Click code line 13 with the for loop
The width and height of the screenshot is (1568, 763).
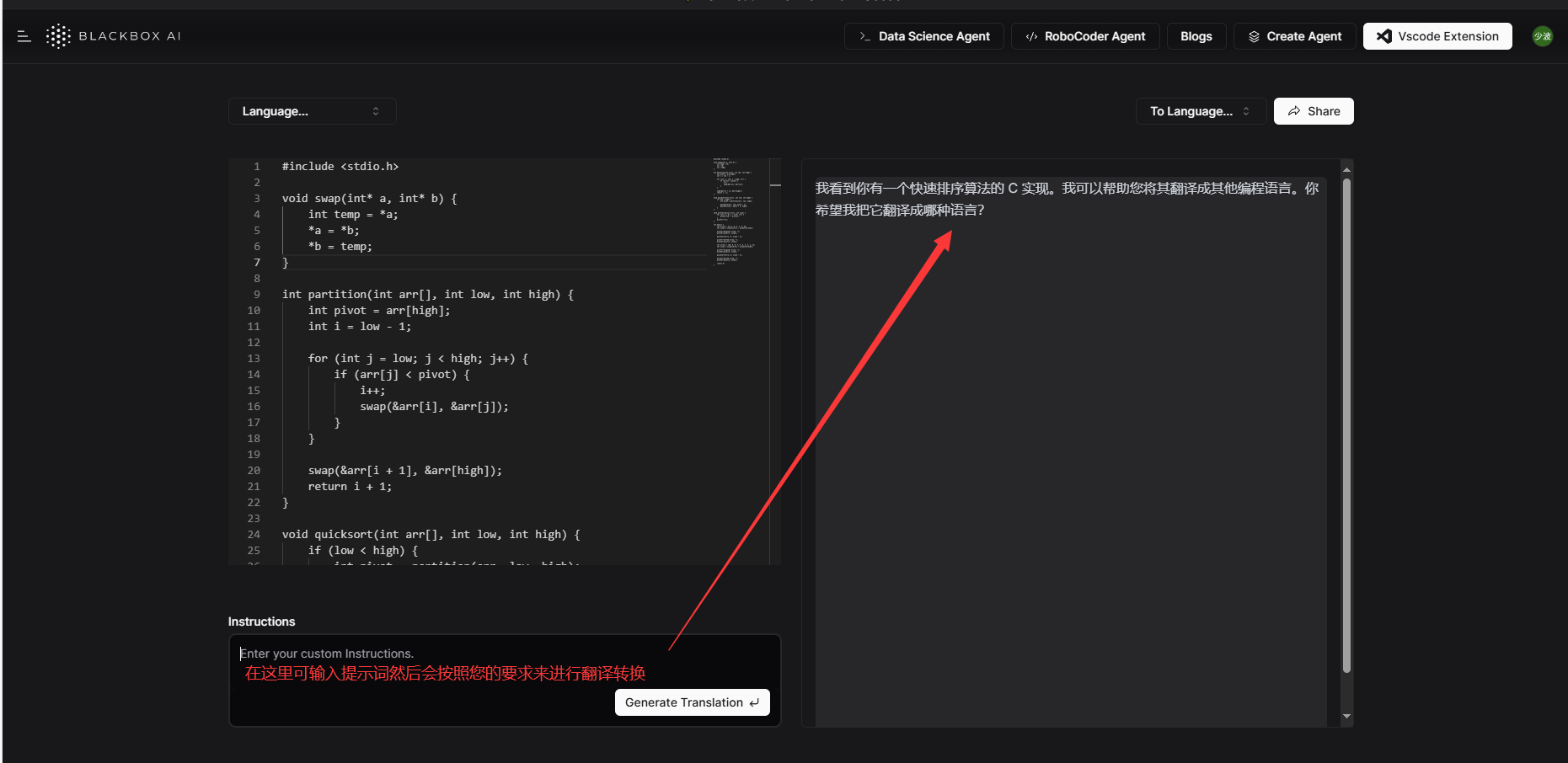point(418,359)
